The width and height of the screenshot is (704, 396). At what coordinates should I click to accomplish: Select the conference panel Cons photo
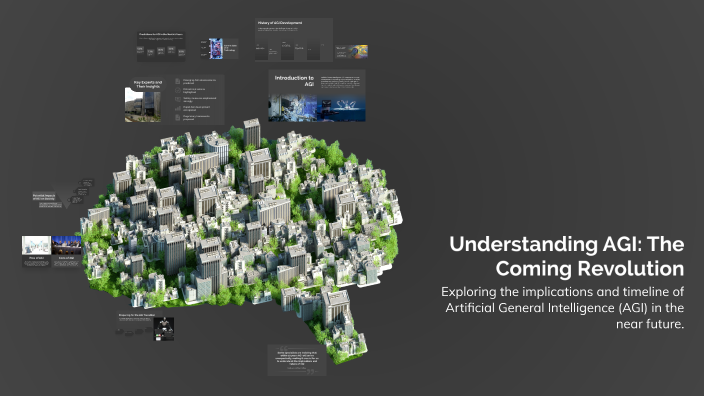click(x=66, y=245)
